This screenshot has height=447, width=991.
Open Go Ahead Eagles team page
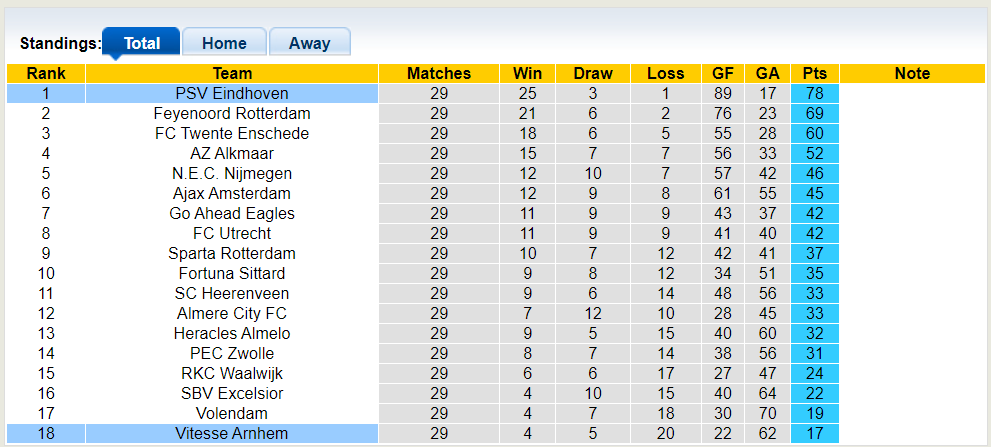(x=232, y=213)
